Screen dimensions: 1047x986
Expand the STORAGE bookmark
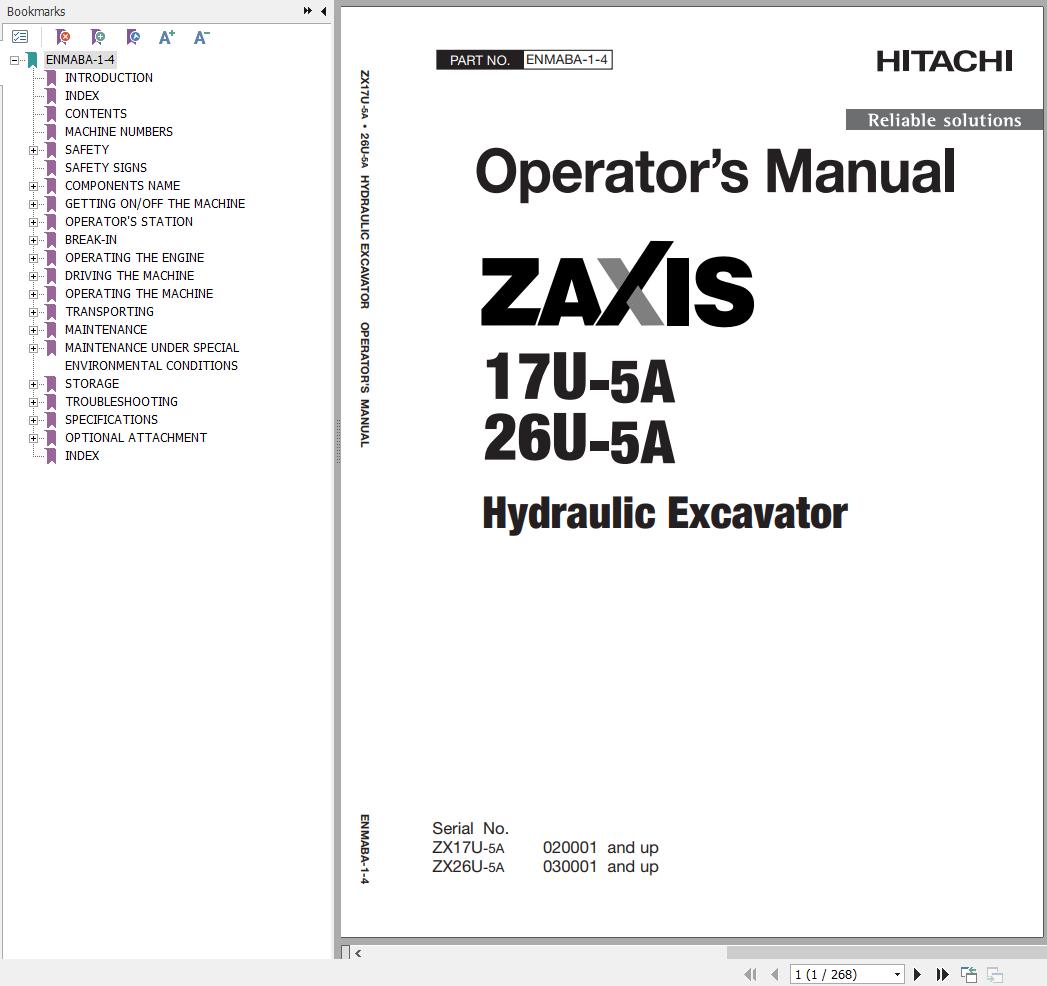33,385
